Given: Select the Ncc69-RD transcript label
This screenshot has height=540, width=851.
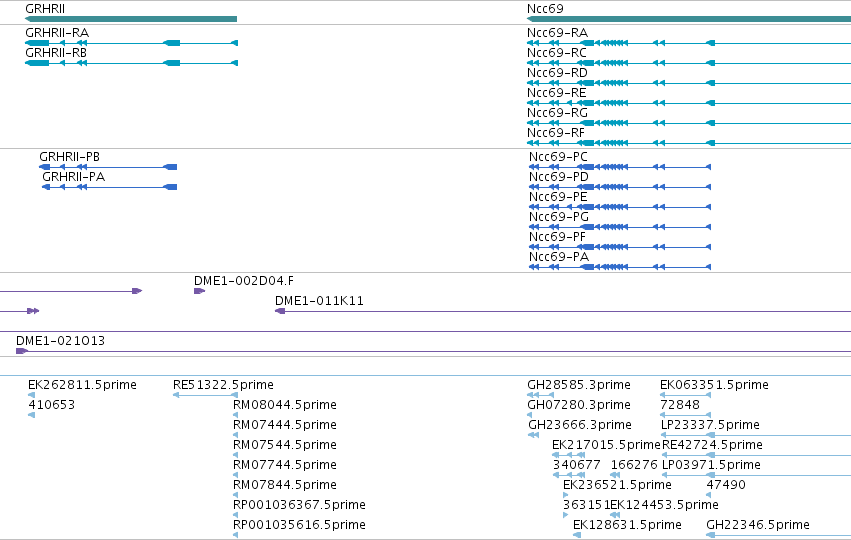Looking at the screenshot, I should coord(557,73).
